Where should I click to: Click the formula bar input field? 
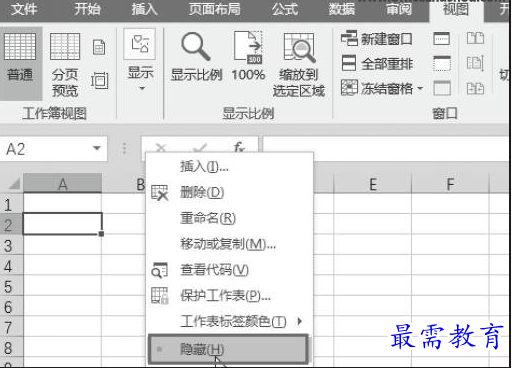387,149
